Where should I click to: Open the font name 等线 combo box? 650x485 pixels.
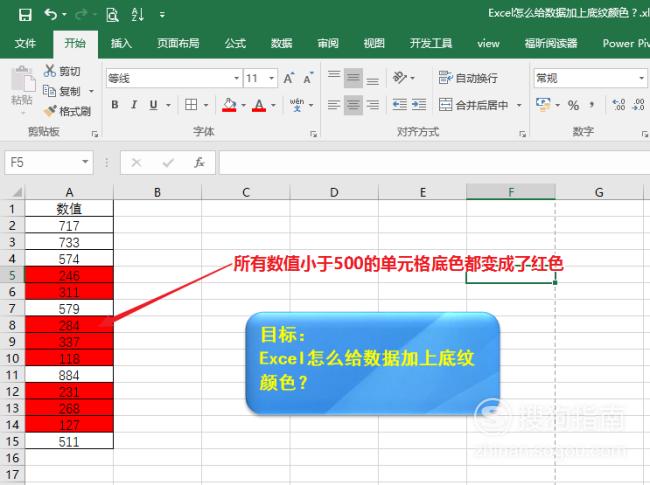click(x=173, y=78)
